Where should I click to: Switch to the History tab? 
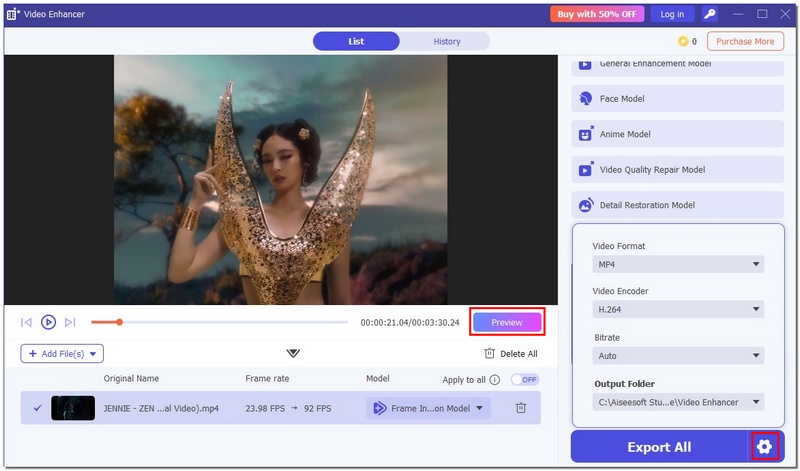(446, 41)
